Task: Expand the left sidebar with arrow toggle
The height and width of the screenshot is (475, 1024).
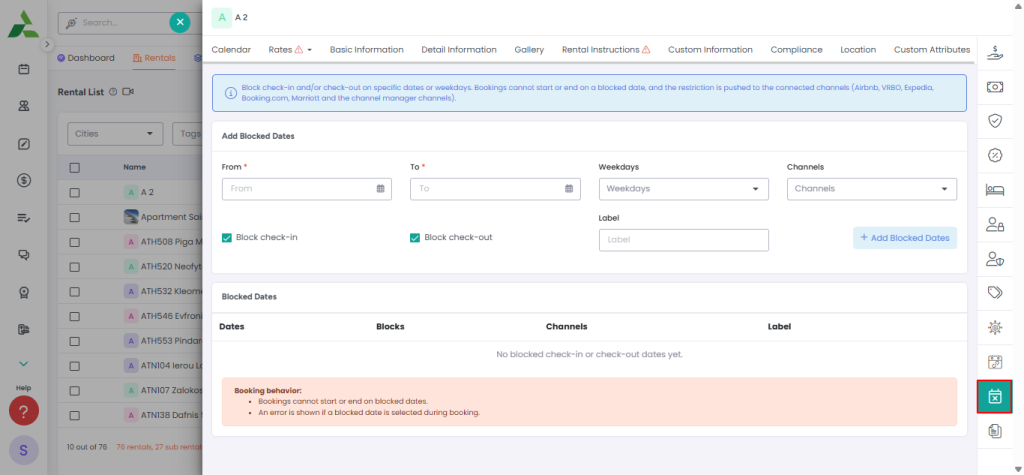Action: [47, 44]
